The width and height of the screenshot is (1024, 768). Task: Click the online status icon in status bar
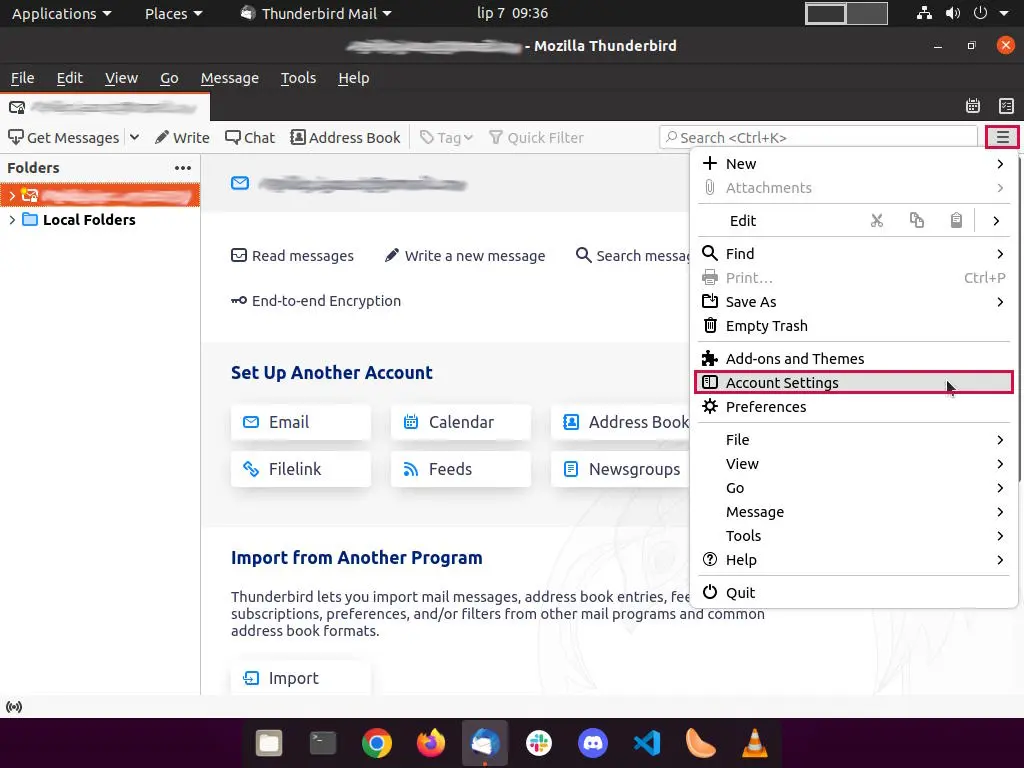[14, 707]
